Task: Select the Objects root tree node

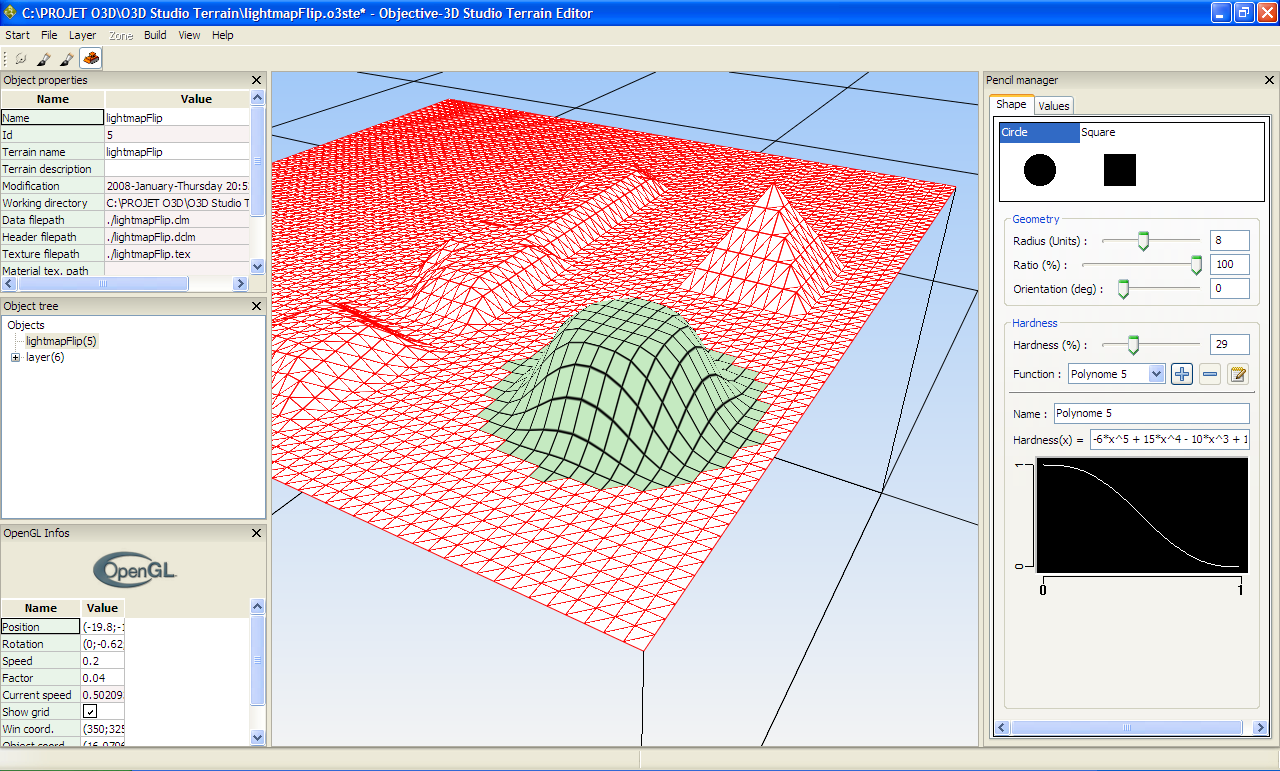Action: [x=26, y=325]
